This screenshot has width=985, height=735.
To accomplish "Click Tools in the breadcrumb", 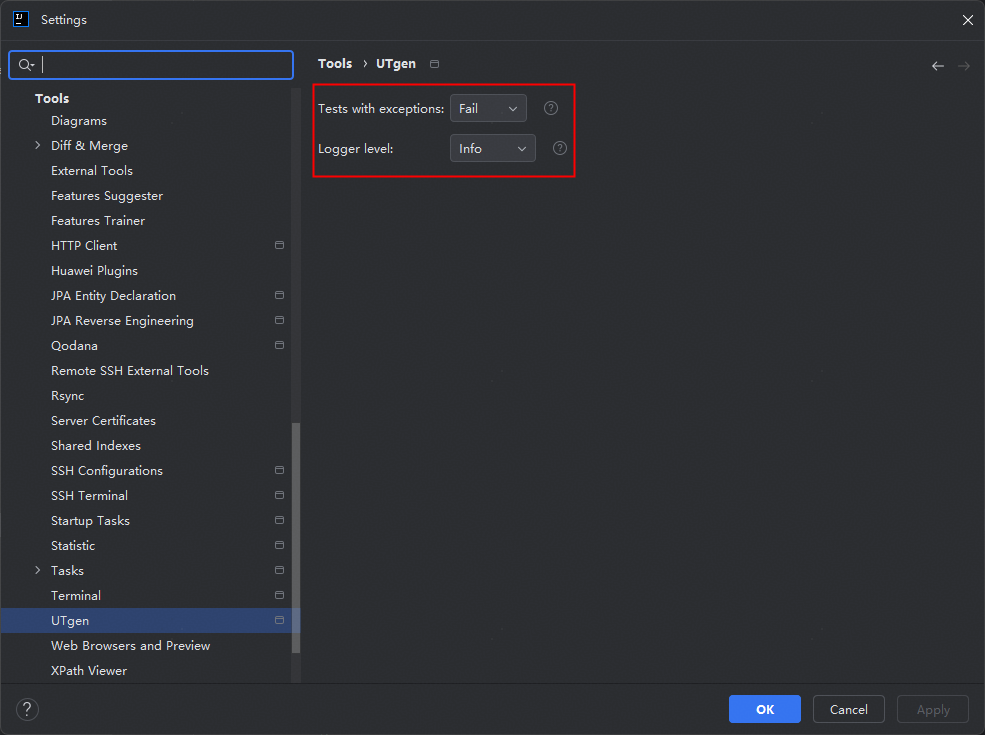I will (335, 64).
